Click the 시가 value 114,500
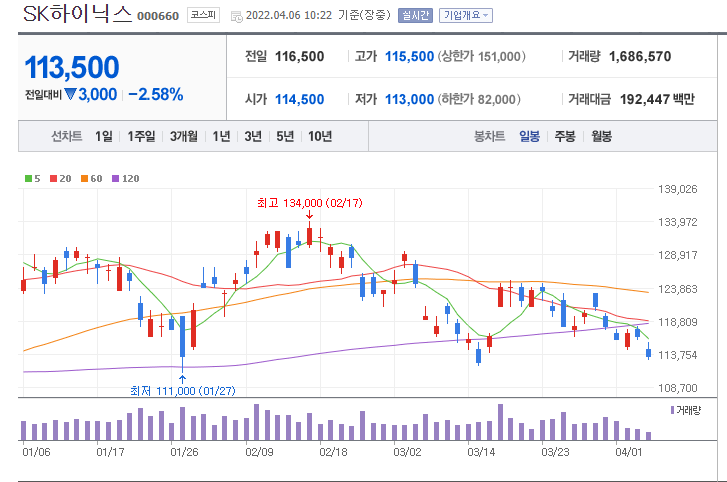The height and width of the screenshot is (482, 727). click(300, 99)
